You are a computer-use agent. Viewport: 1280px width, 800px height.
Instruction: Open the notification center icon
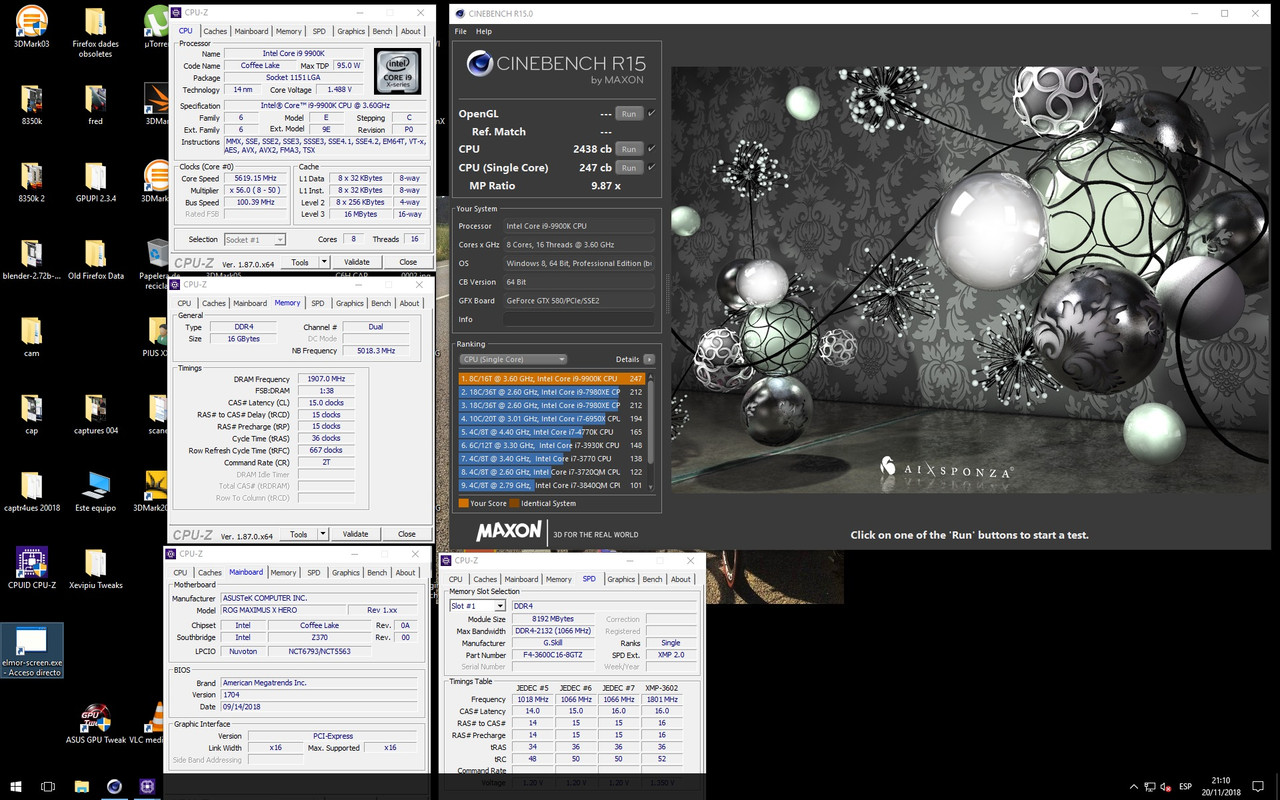[x=1259, y=787]
